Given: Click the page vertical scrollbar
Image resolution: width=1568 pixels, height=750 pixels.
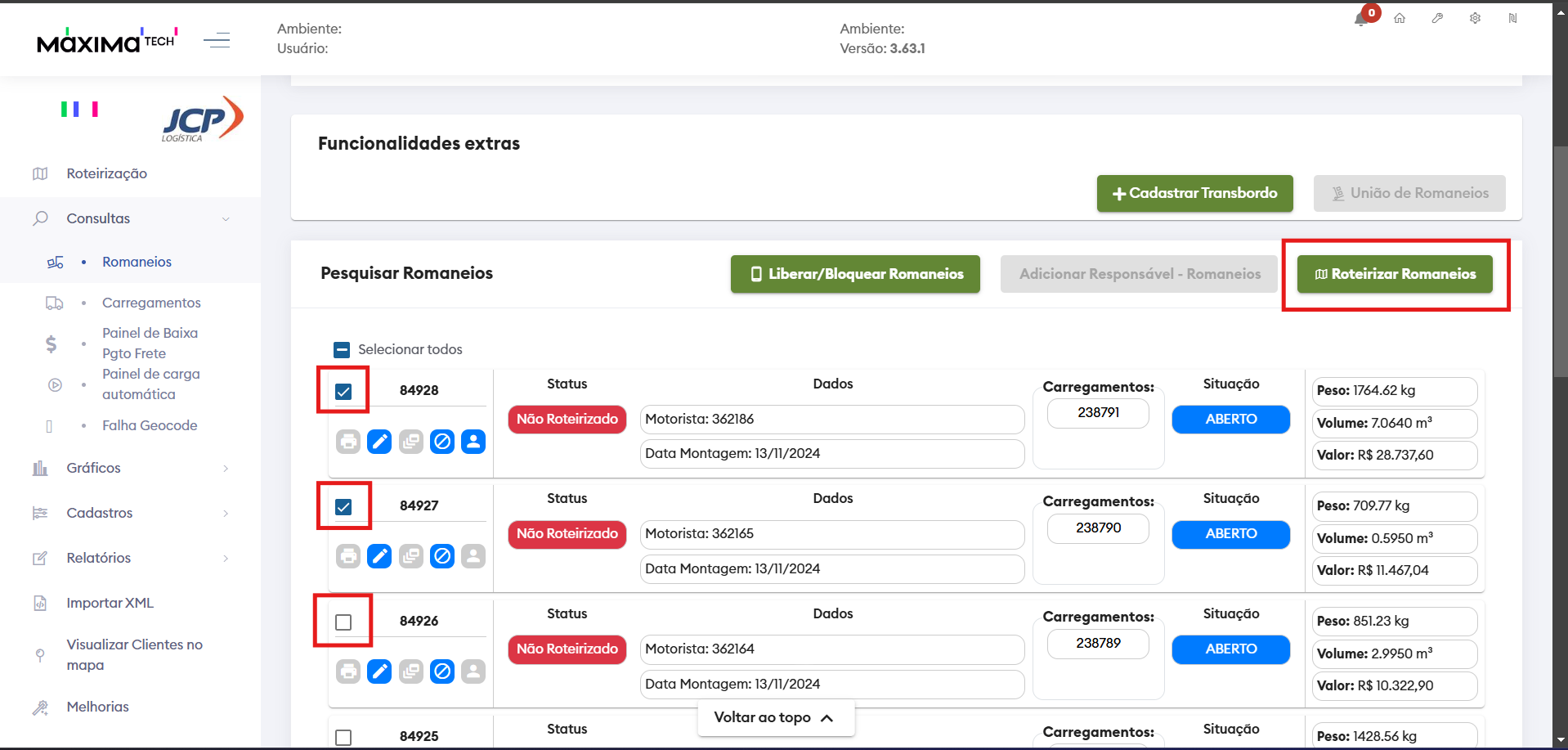Looking at the screenshot, I should [1561, 262].
